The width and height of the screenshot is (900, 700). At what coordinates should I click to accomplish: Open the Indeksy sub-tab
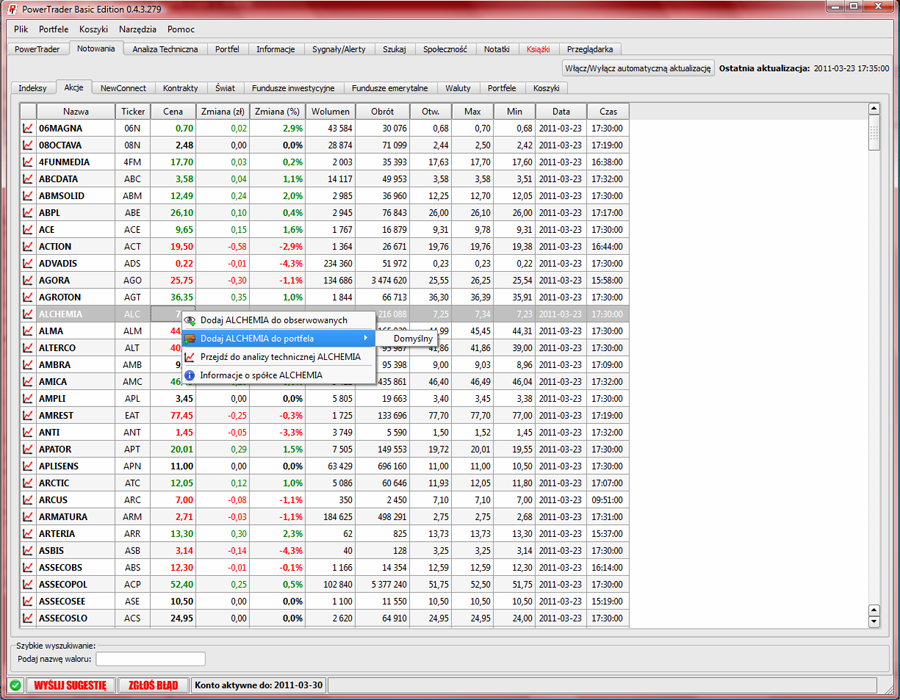click(x=32, y=88)
